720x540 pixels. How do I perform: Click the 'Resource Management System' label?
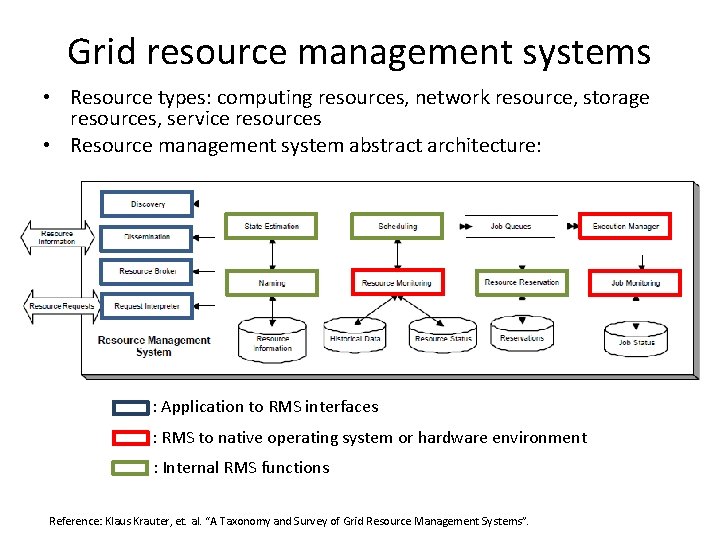tap(154, 346)
